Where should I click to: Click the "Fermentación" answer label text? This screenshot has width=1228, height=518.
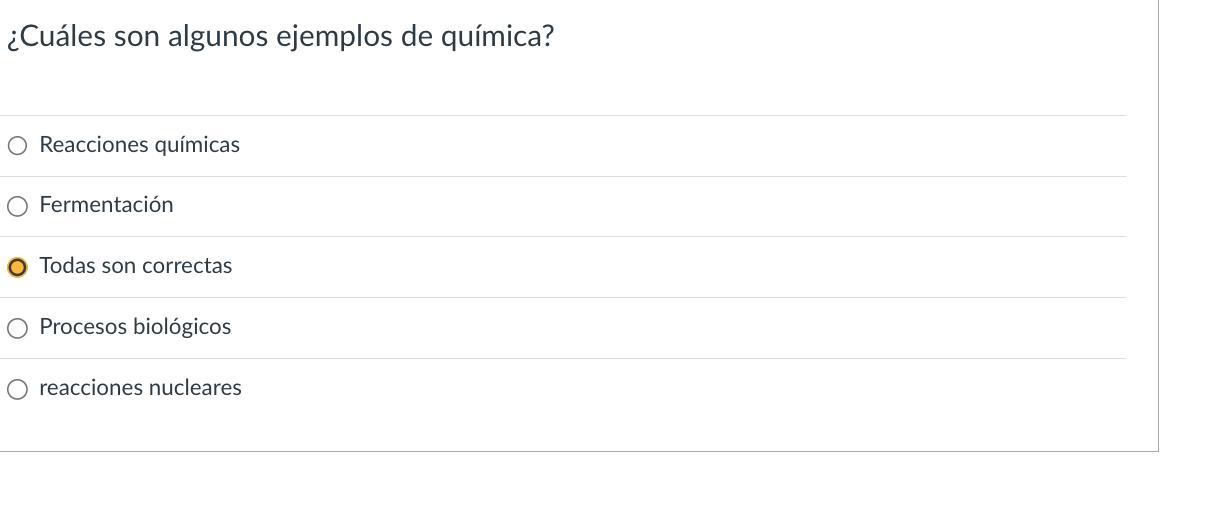(x=106, y=205)
